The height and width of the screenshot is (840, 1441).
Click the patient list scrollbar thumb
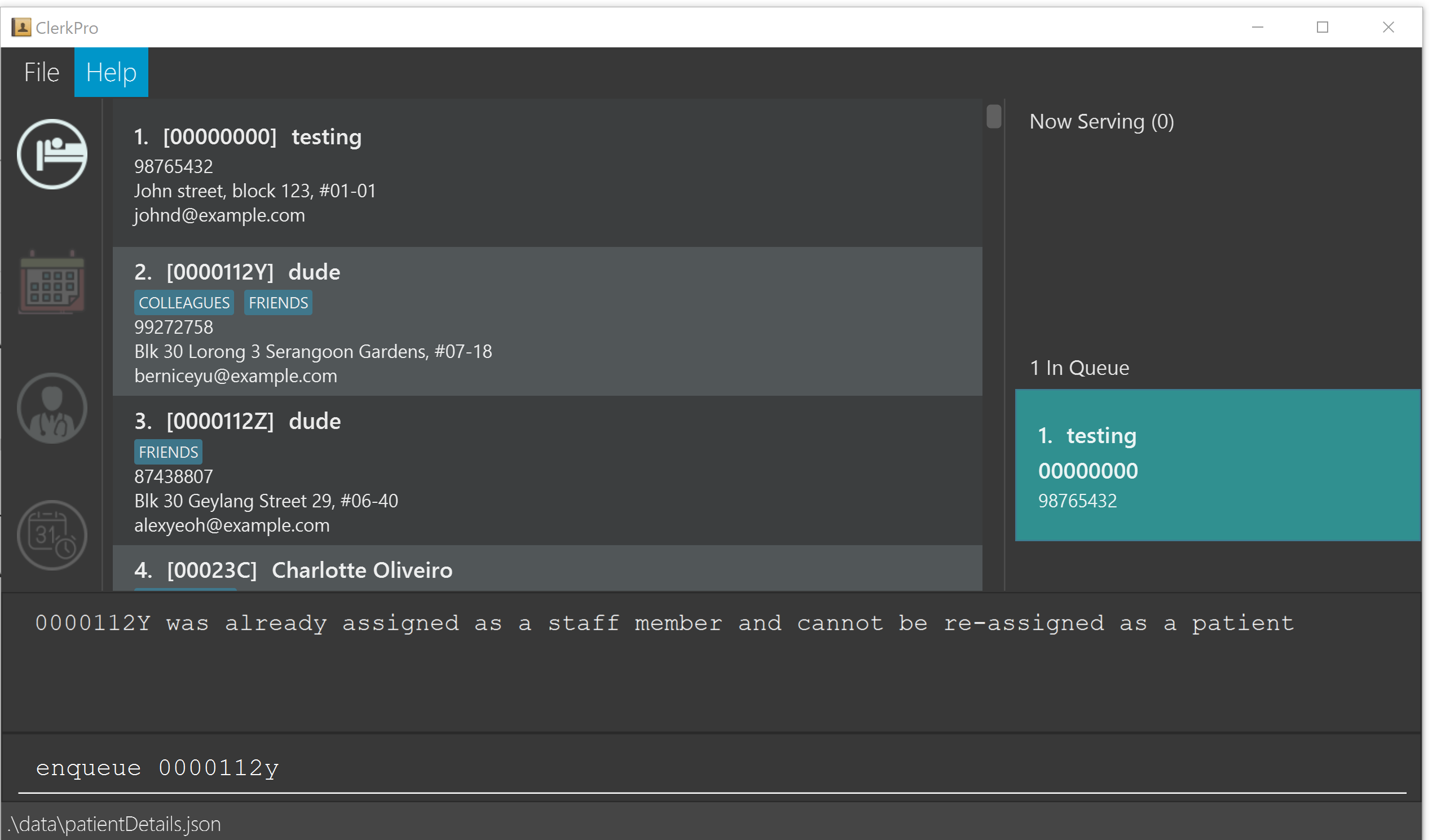994,117
